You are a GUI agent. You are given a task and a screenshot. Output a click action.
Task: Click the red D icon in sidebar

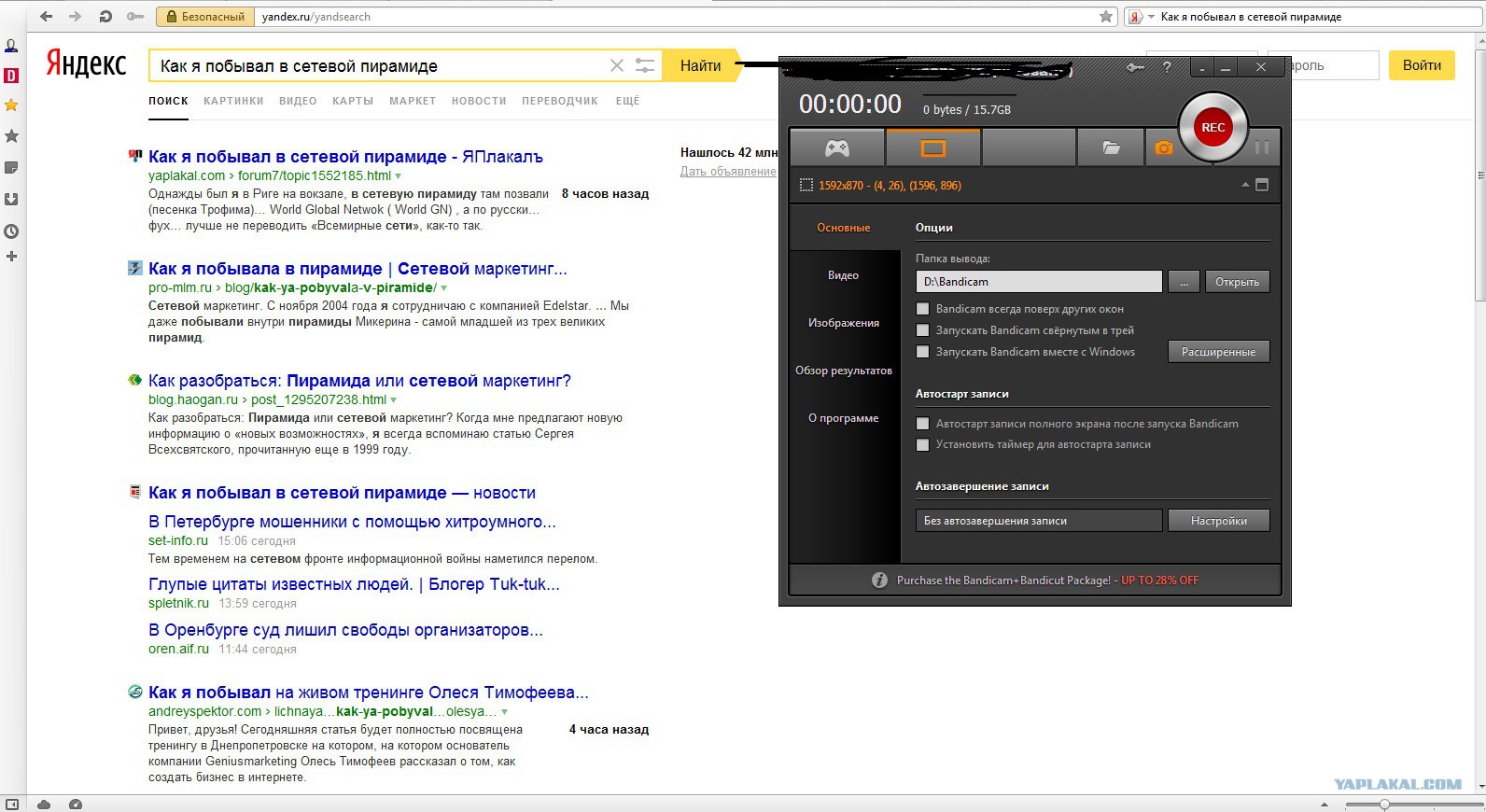click(x=11, y=76)
